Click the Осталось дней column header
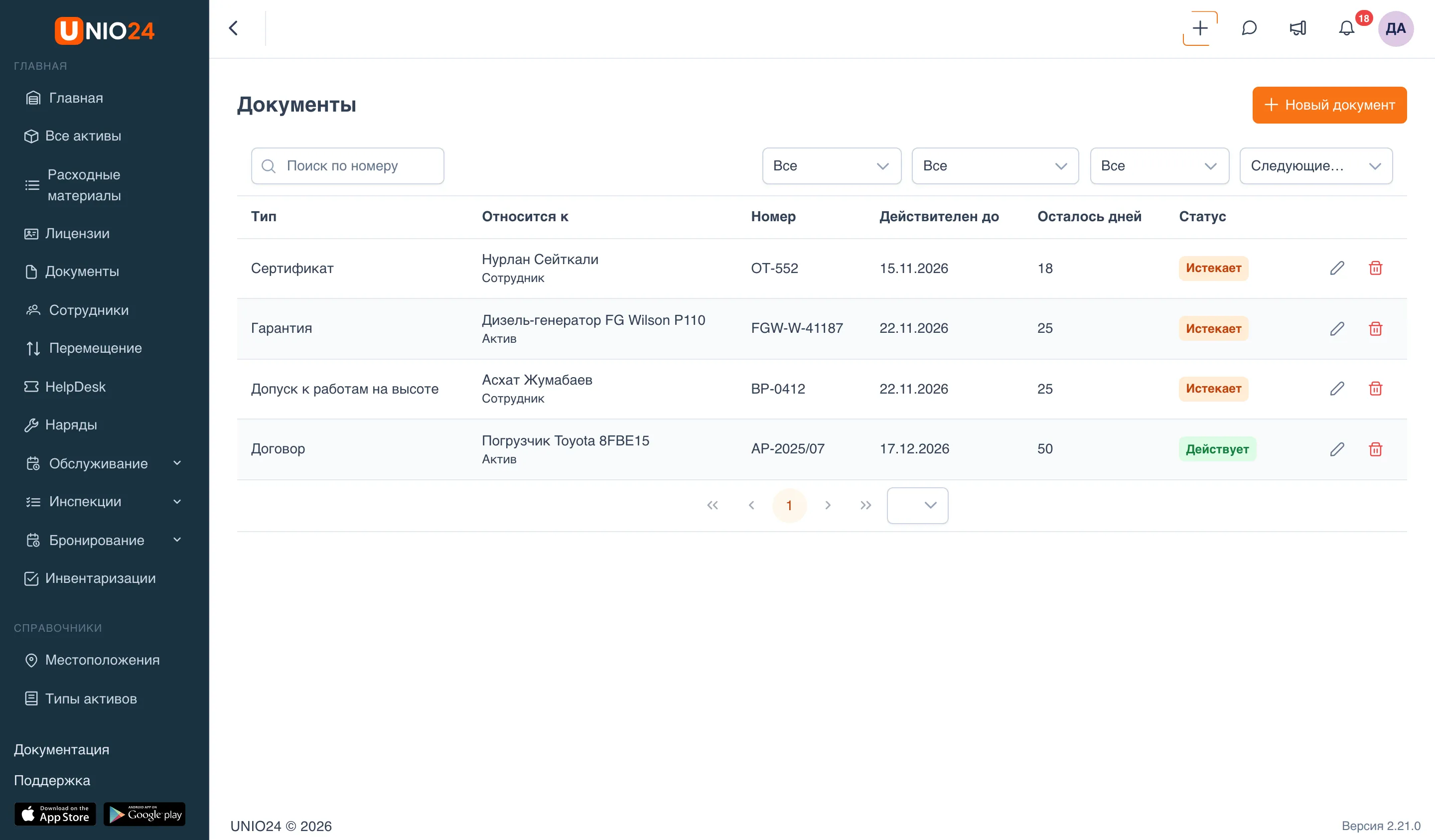This screenshot has width=1435, height=840. [1089, 217]
